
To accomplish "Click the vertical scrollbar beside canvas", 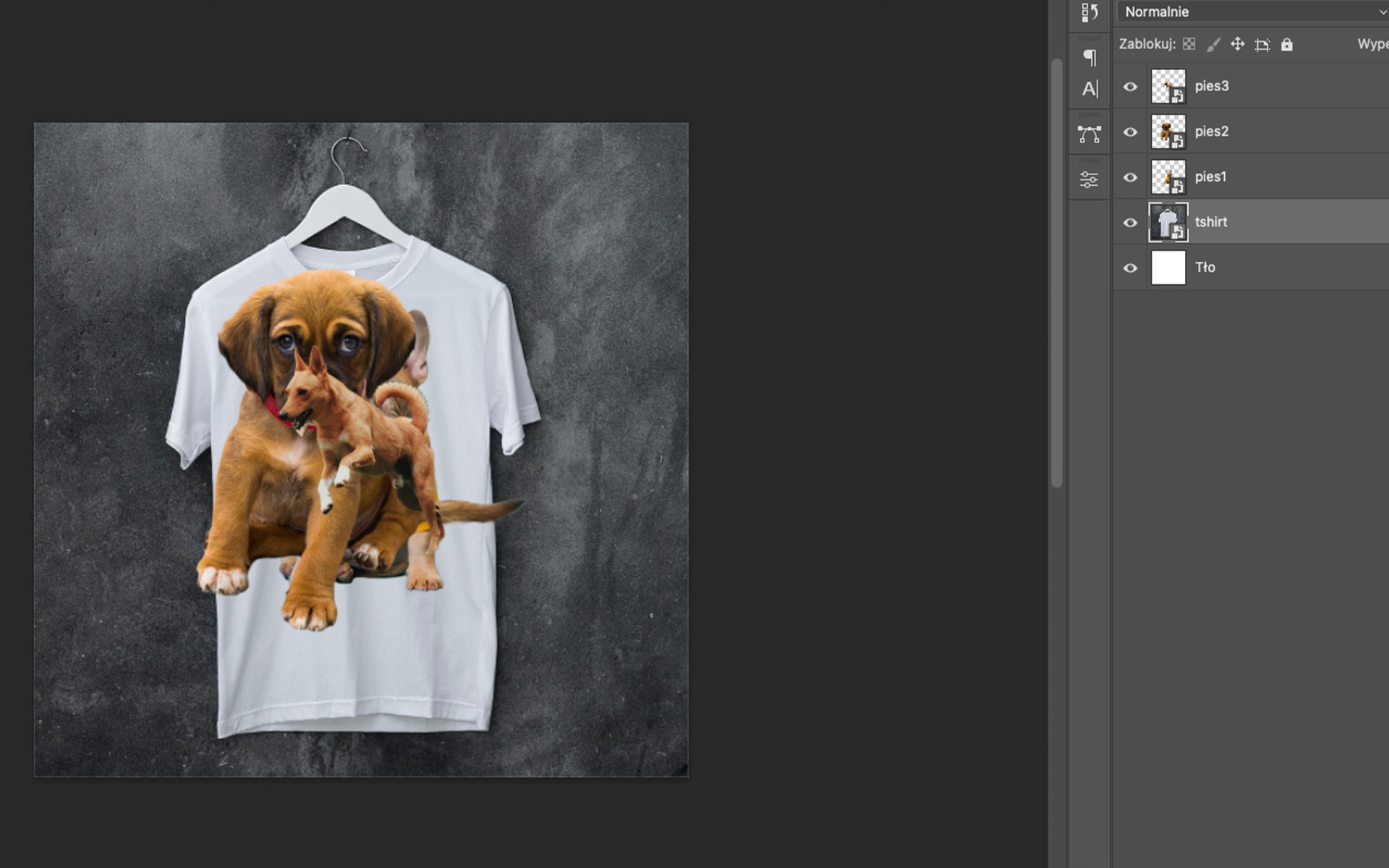I will click(x=1057, y=273).
